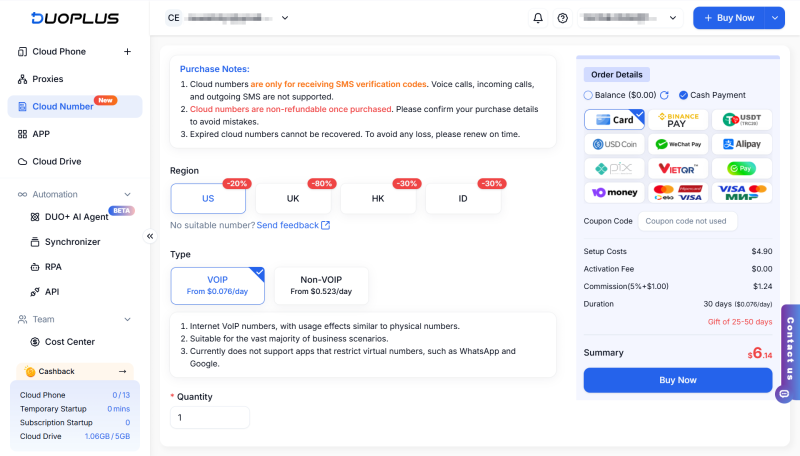Choose USDT TRC20 payment option
800x456 pixels.
coord(742,119)
